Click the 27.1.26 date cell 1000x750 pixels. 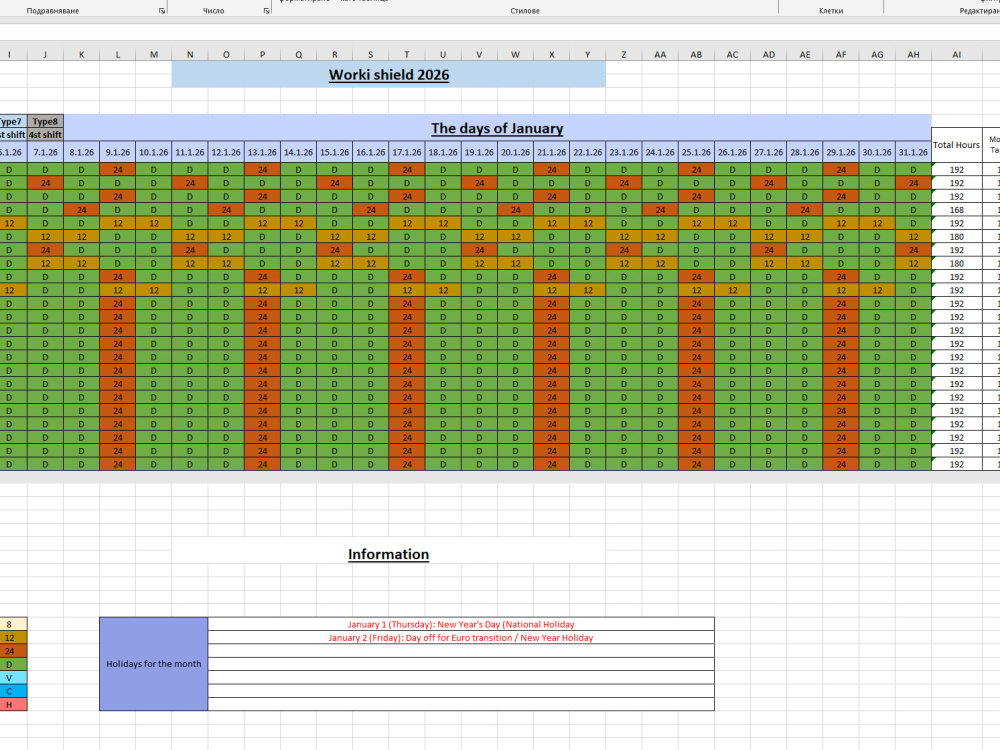(x=768, y=152)
